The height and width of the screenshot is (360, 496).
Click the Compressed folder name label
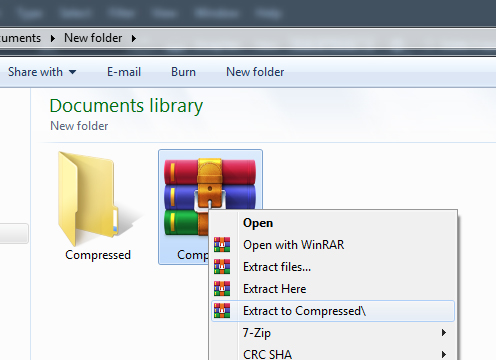98,255
